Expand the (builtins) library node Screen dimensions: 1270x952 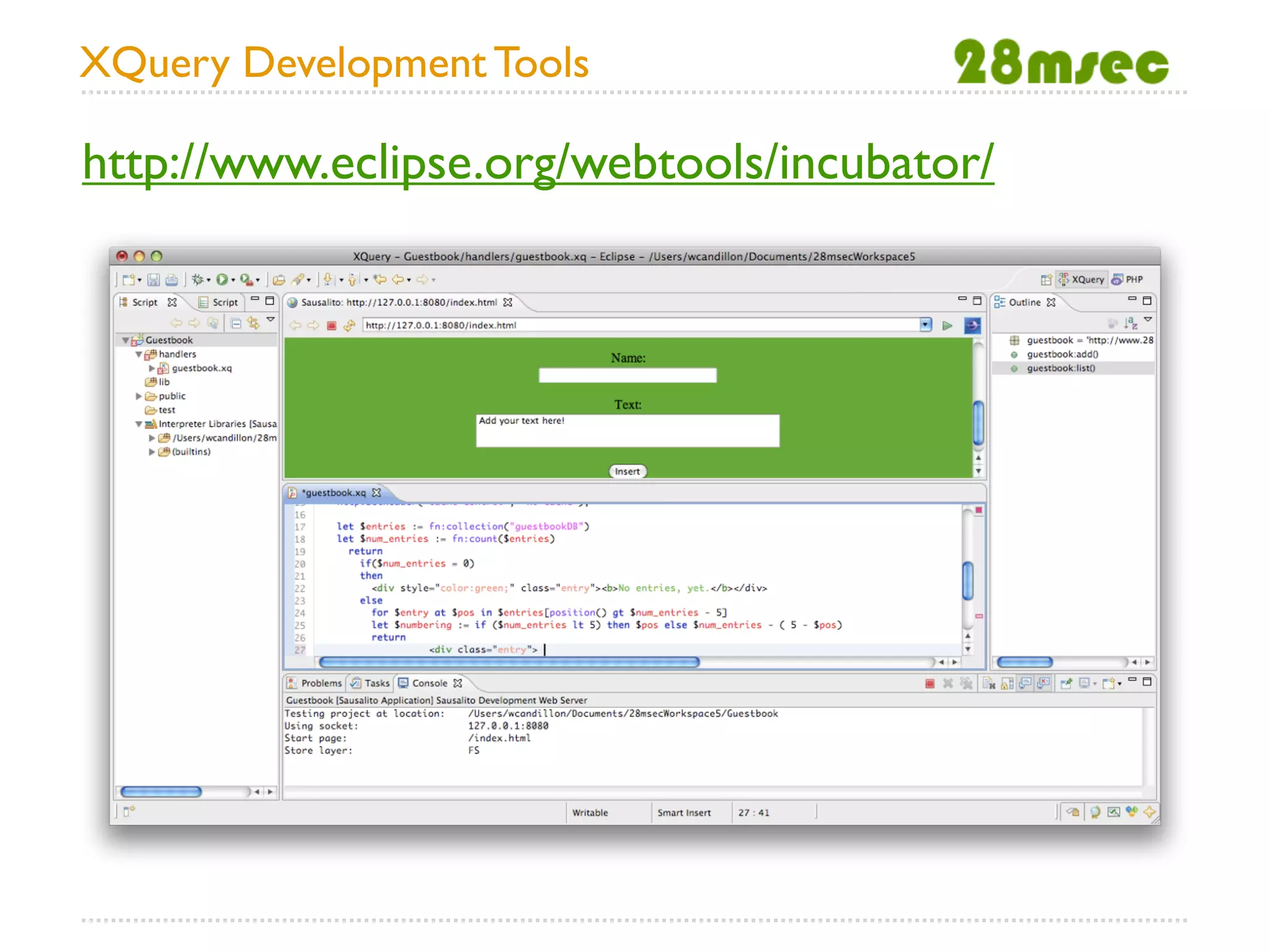(151, 452)
